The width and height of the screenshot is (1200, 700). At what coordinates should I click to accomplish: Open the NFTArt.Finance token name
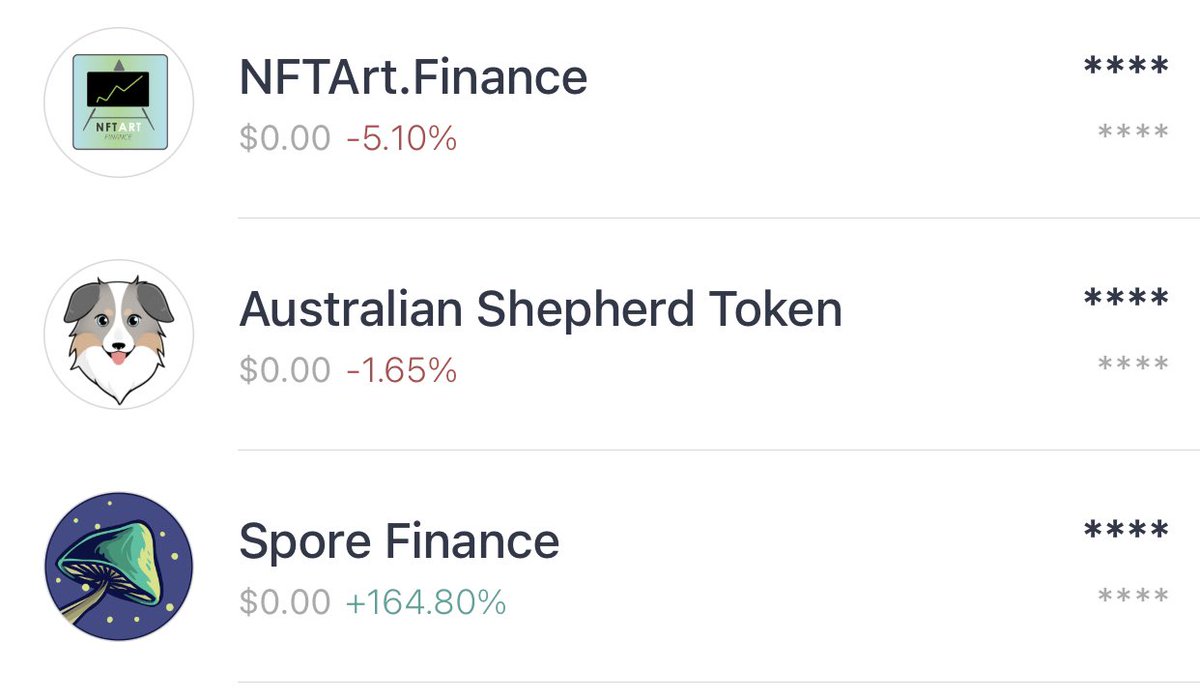click(x=413, y=77)
